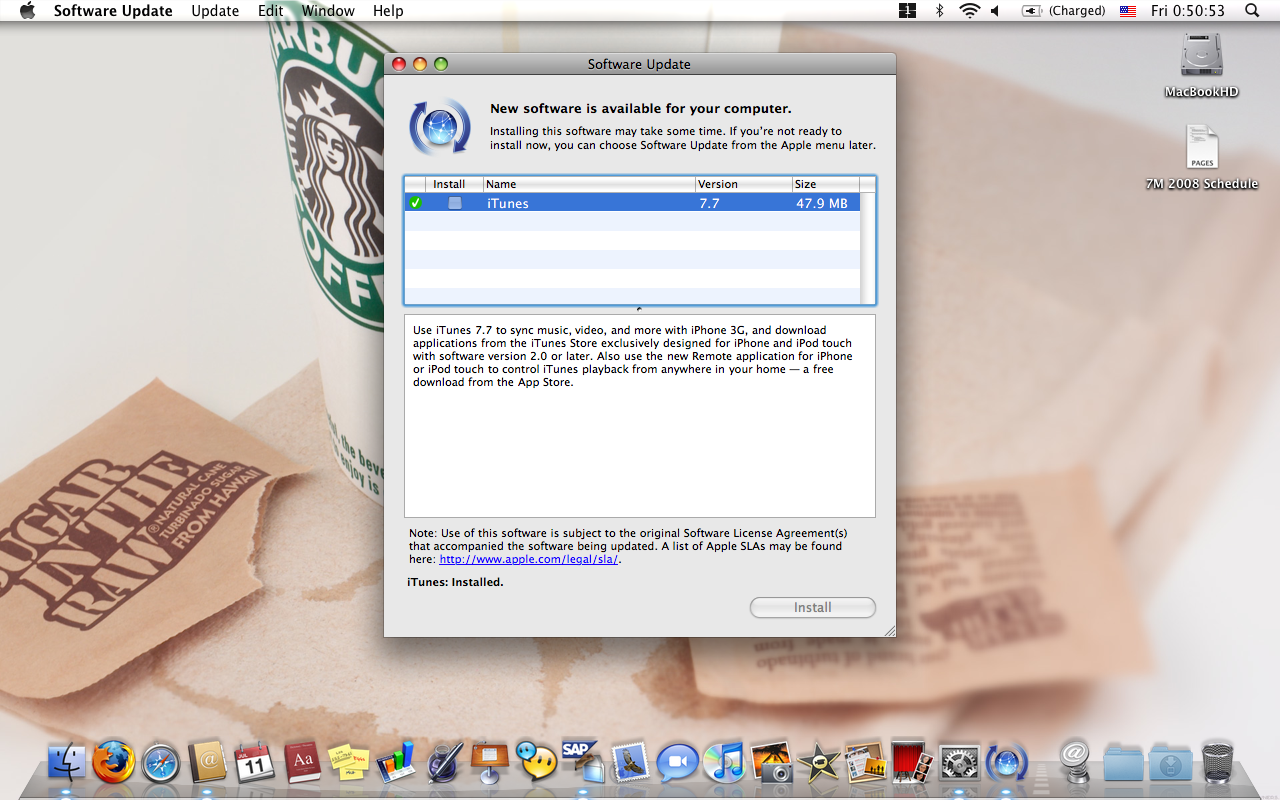Image resolution: width=1280 pixels, height=800 pixels.
Task: Open the Window menu
Action: (x=328, y=11)
